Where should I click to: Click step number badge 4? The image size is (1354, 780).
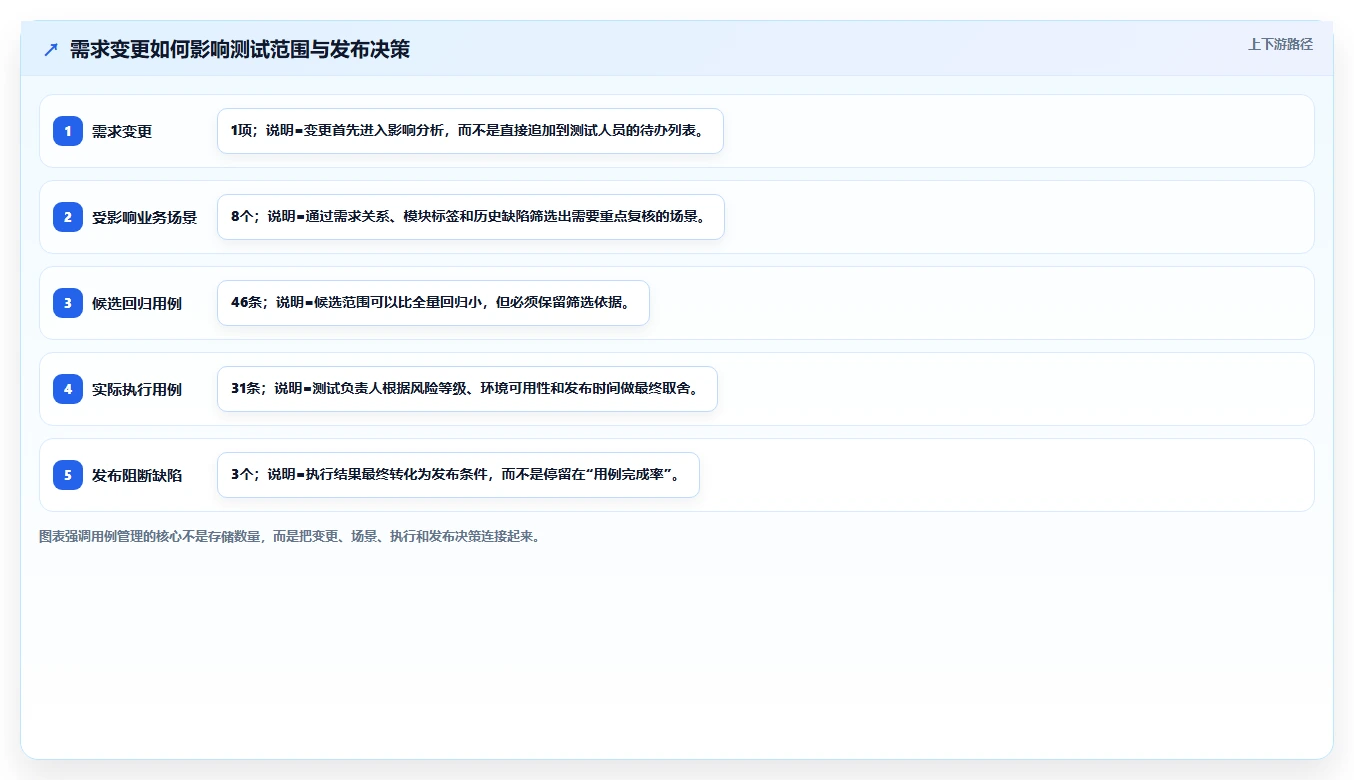point(68,389)
